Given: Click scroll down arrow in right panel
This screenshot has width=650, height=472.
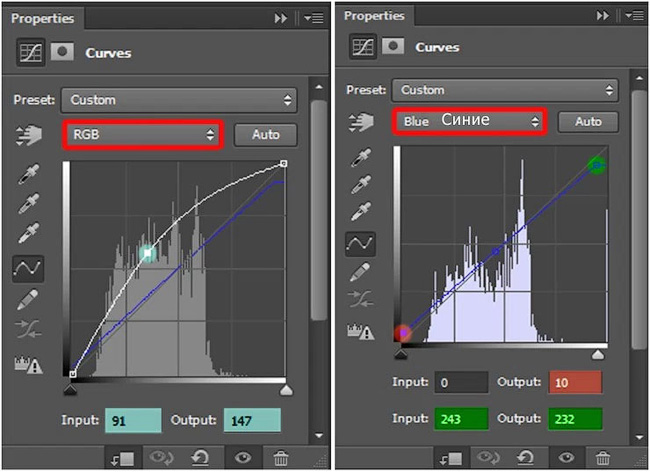Looking at the screenshot, I should pyautogui.click(x=638, y=437).
